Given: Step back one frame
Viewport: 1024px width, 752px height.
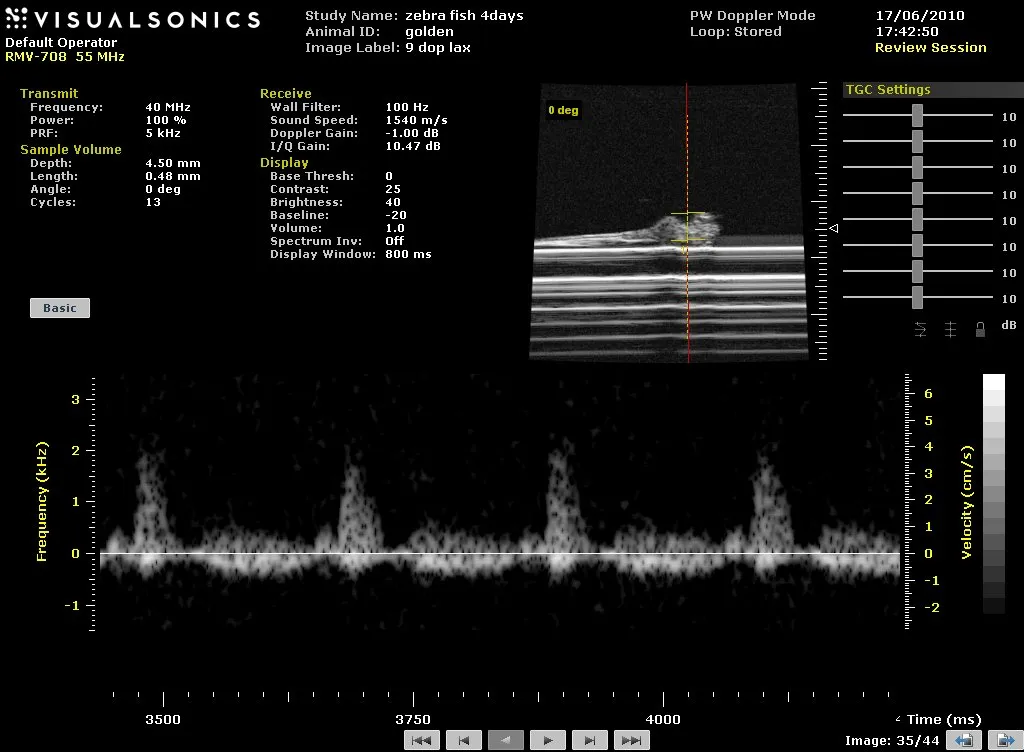Looking at the screenshot, I should tap(464, 740).
